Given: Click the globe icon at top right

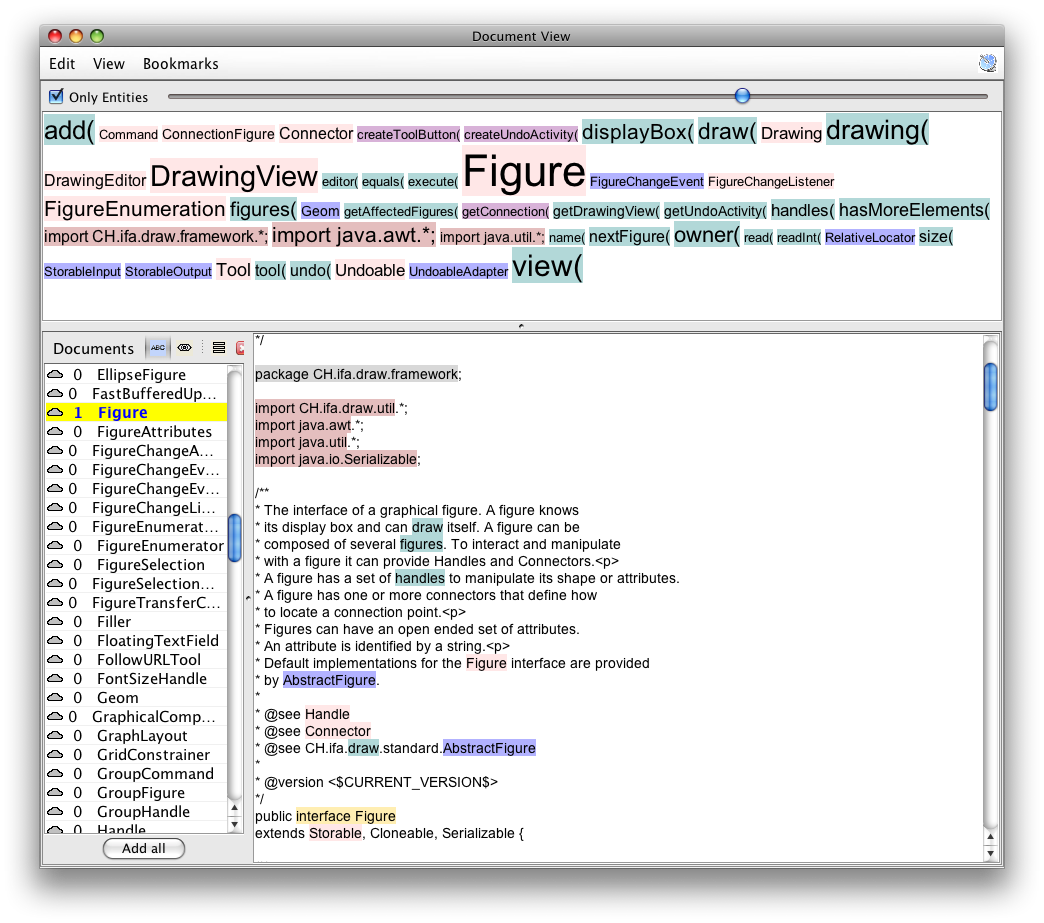Looking at the screenshot, I should pos(987,64).
